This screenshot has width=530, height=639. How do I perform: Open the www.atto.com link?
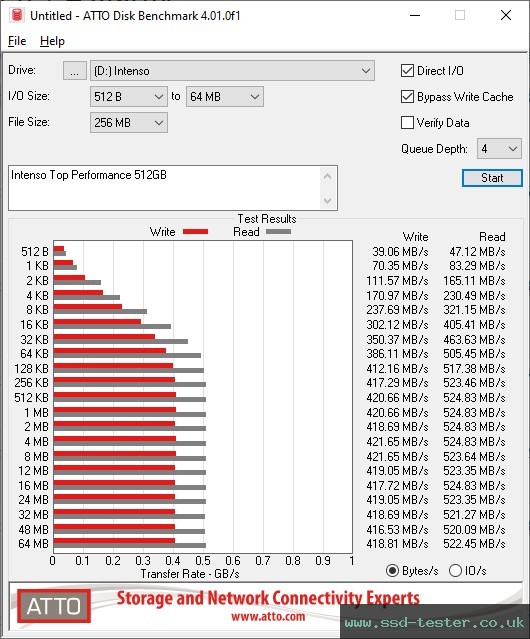(x=268, y=616)
